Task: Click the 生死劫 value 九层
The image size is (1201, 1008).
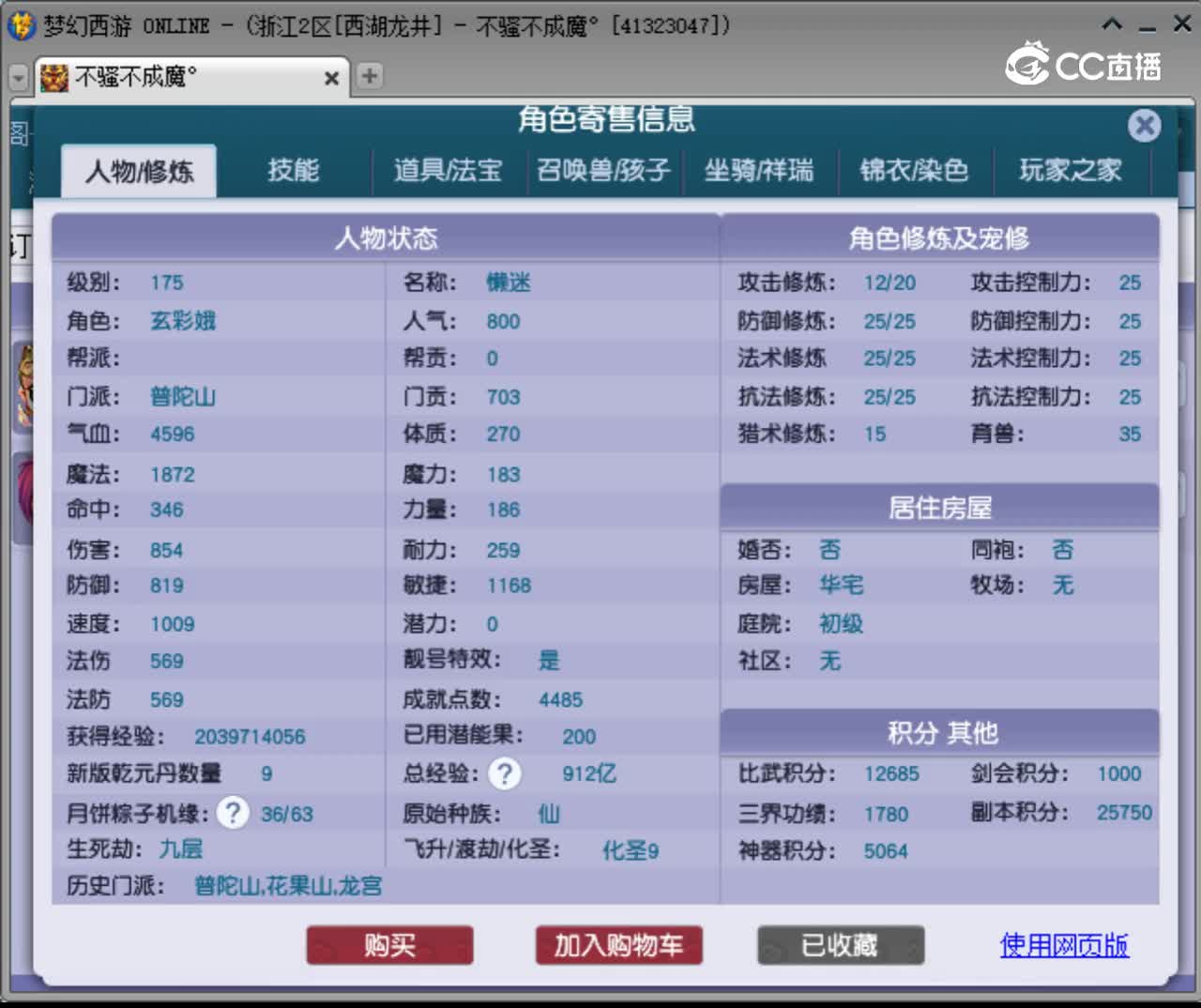Action: (180, 849)
